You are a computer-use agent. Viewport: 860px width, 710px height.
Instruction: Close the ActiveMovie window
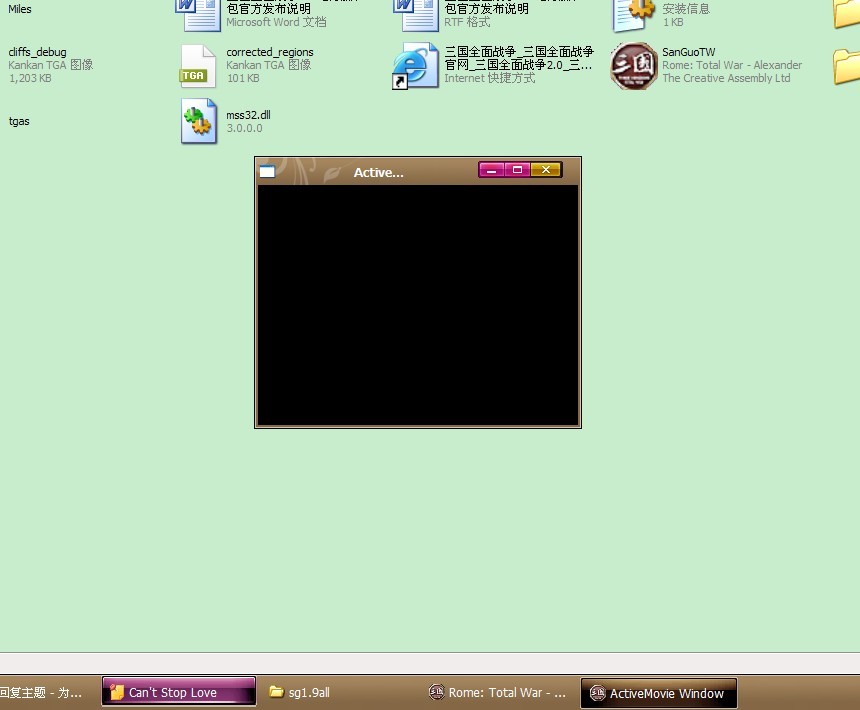pyautogui.click(x=546, y=170)
